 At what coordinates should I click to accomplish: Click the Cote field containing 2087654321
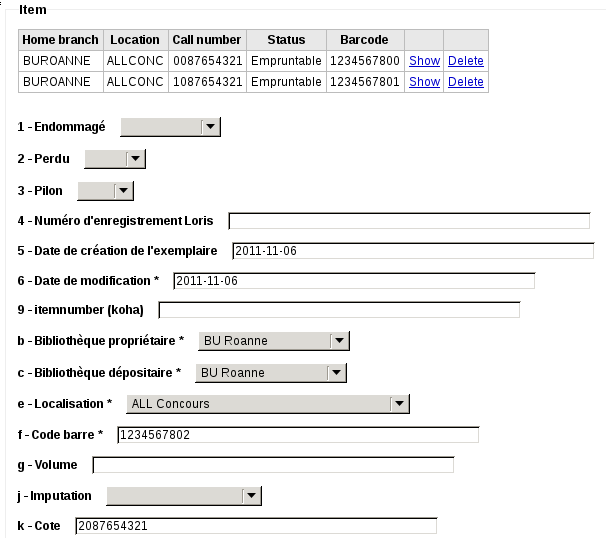coord(256,526)
